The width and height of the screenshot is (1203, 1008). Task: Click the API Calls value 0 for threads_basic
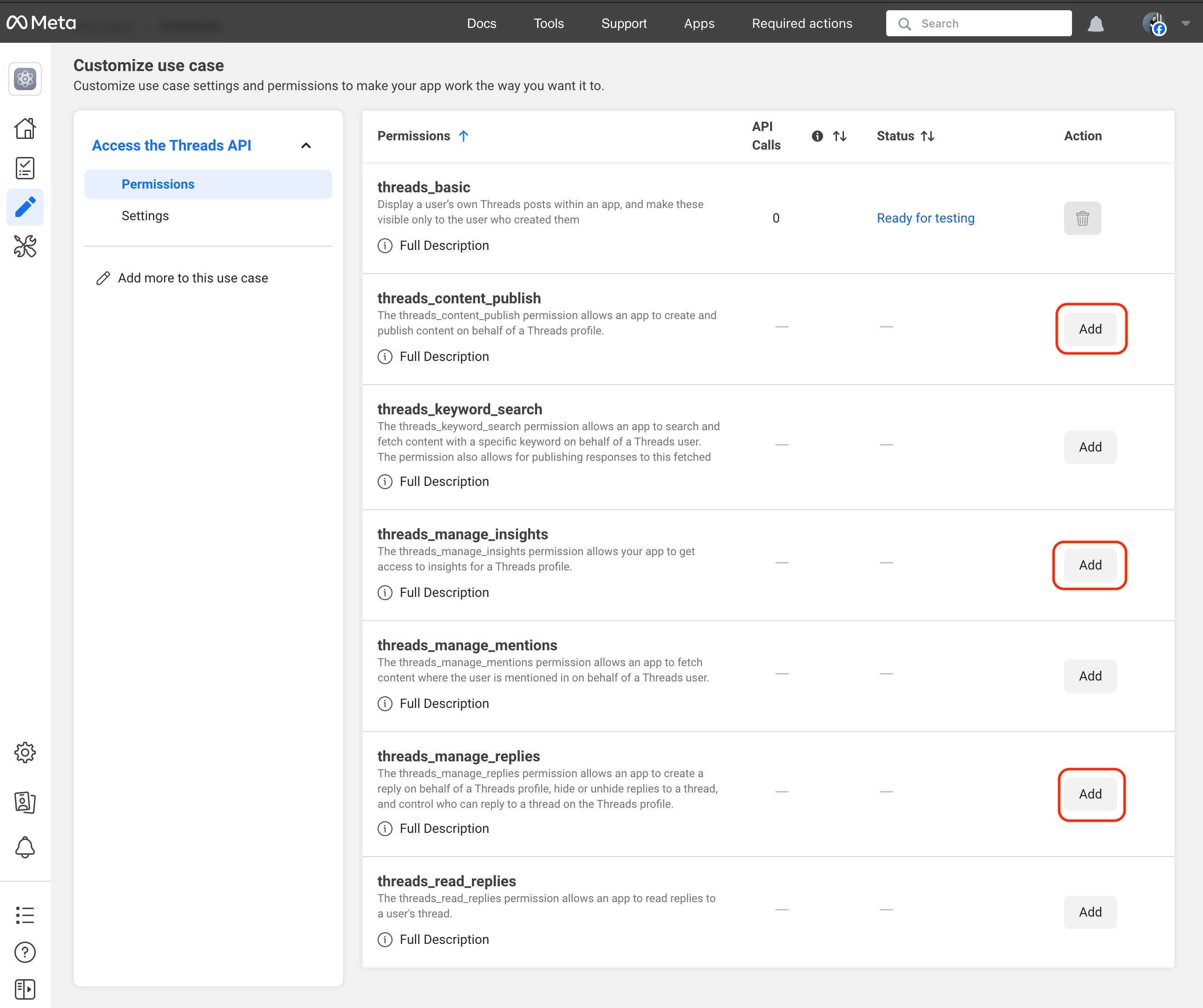(776, 218)
